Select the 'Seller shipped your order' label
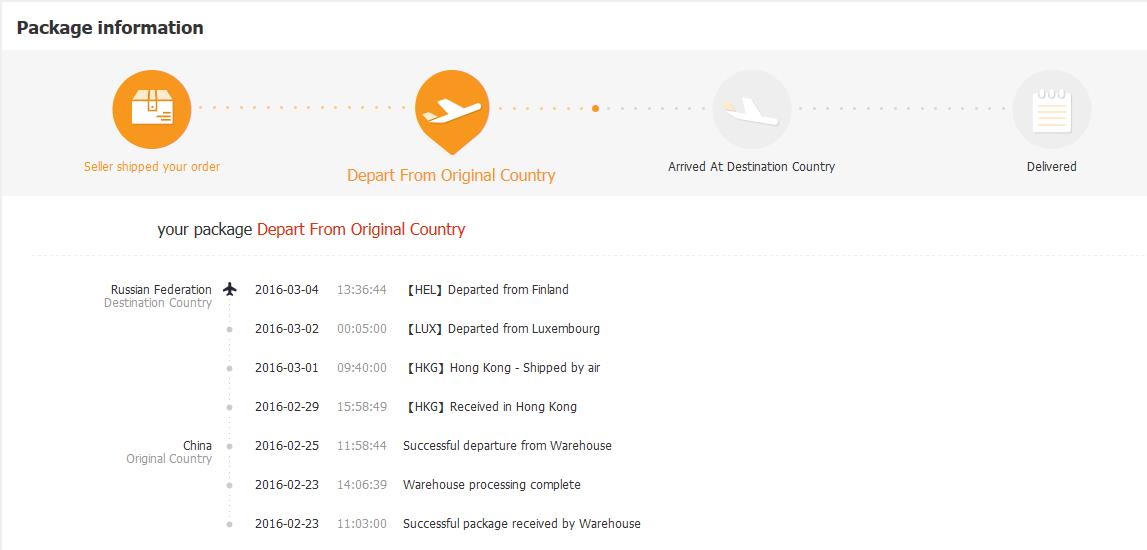Screen dimensions: 1147x550 [152, 167]
